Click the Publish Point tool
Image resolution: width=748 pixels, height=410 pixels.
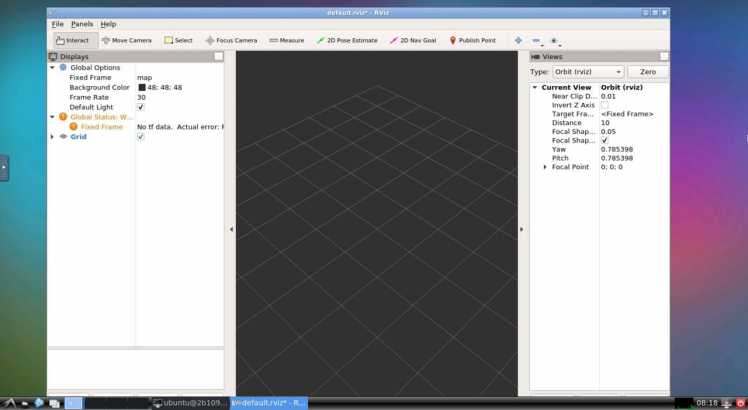pos(473,40)
